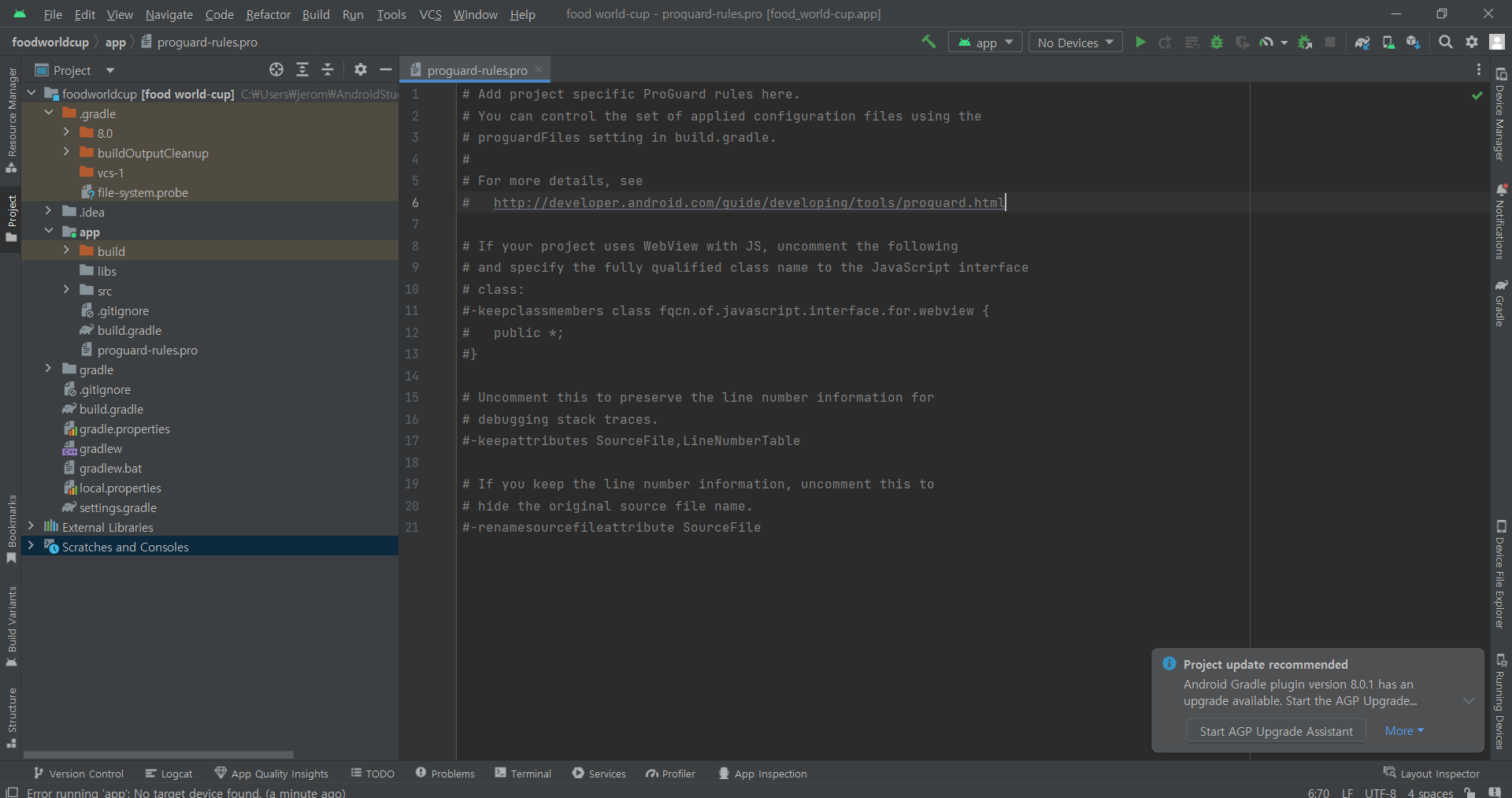The image size is (1512, 798).
Task: Open the File menu
Action: (x=53, y=14)
